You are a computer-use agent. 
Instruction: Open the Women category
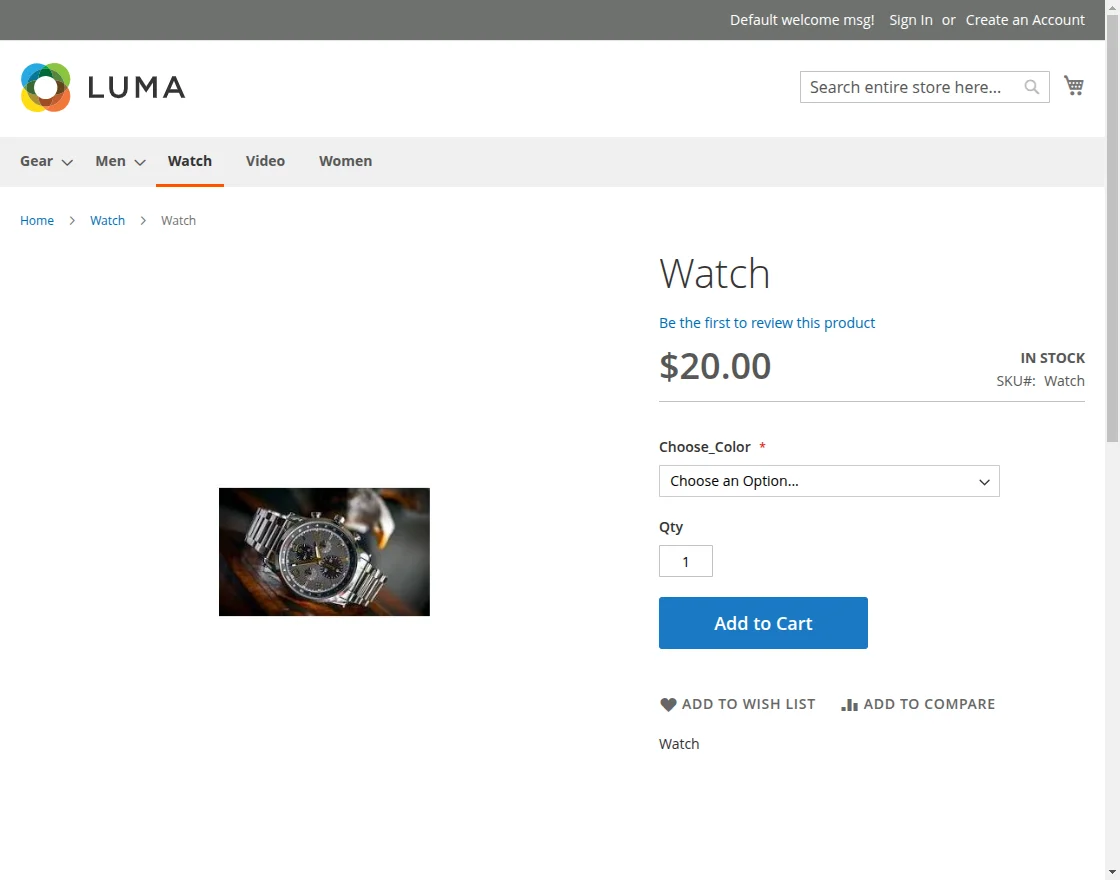click(345, 160)
